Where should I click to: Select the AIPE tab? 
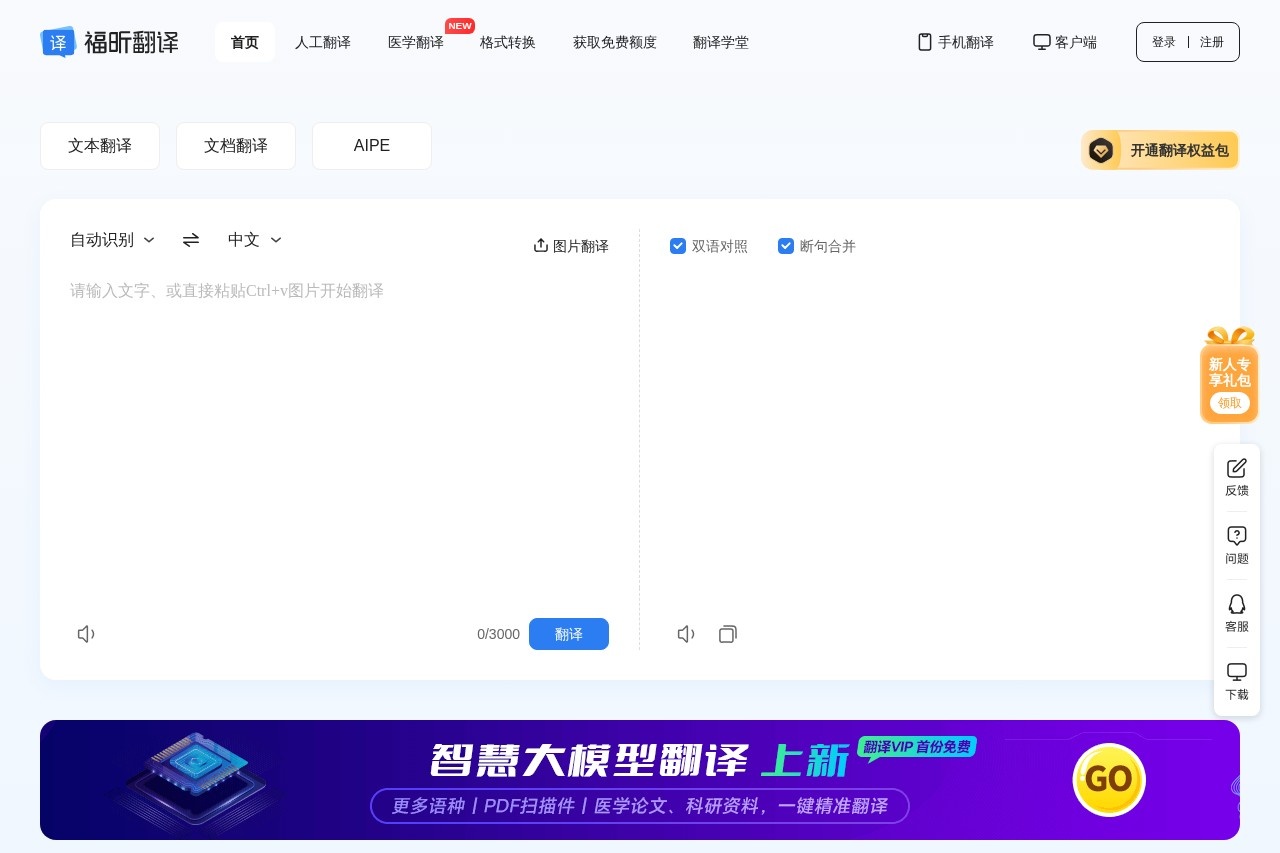click(x=371, y=146)
